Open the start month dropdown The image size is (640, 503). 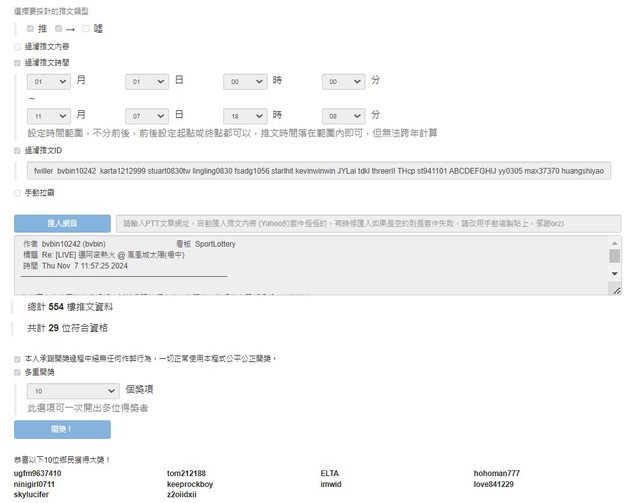49,82
